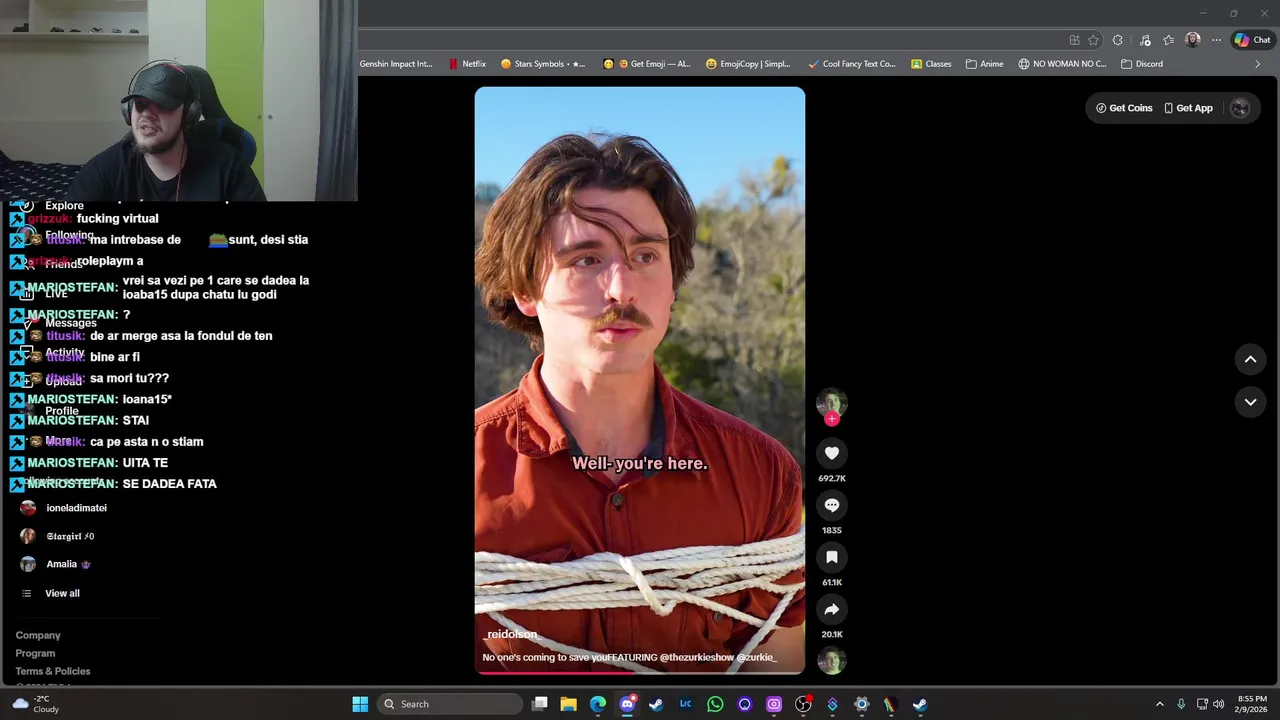Expand the Discord bookmarks folder
Screen dimensions: 1280x720
coord(1141,64)
